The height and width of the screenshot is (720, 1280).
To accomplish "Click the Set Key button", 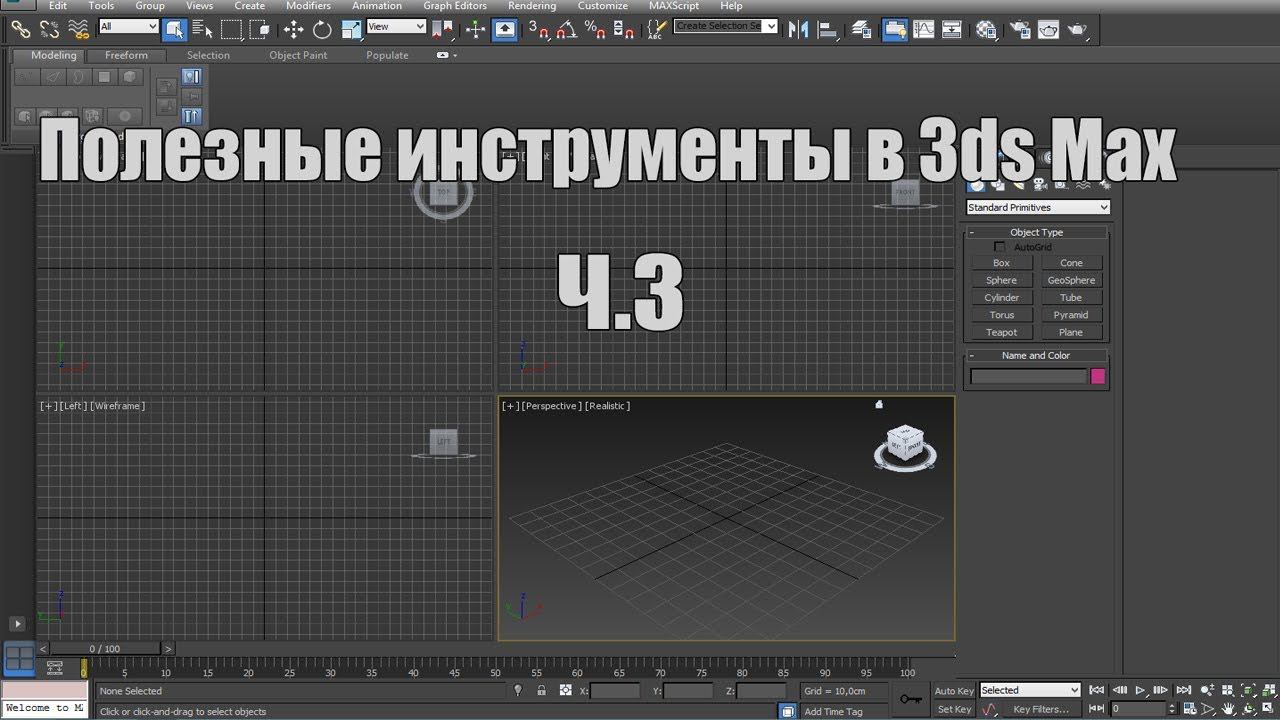I will [x=954, y=709].
